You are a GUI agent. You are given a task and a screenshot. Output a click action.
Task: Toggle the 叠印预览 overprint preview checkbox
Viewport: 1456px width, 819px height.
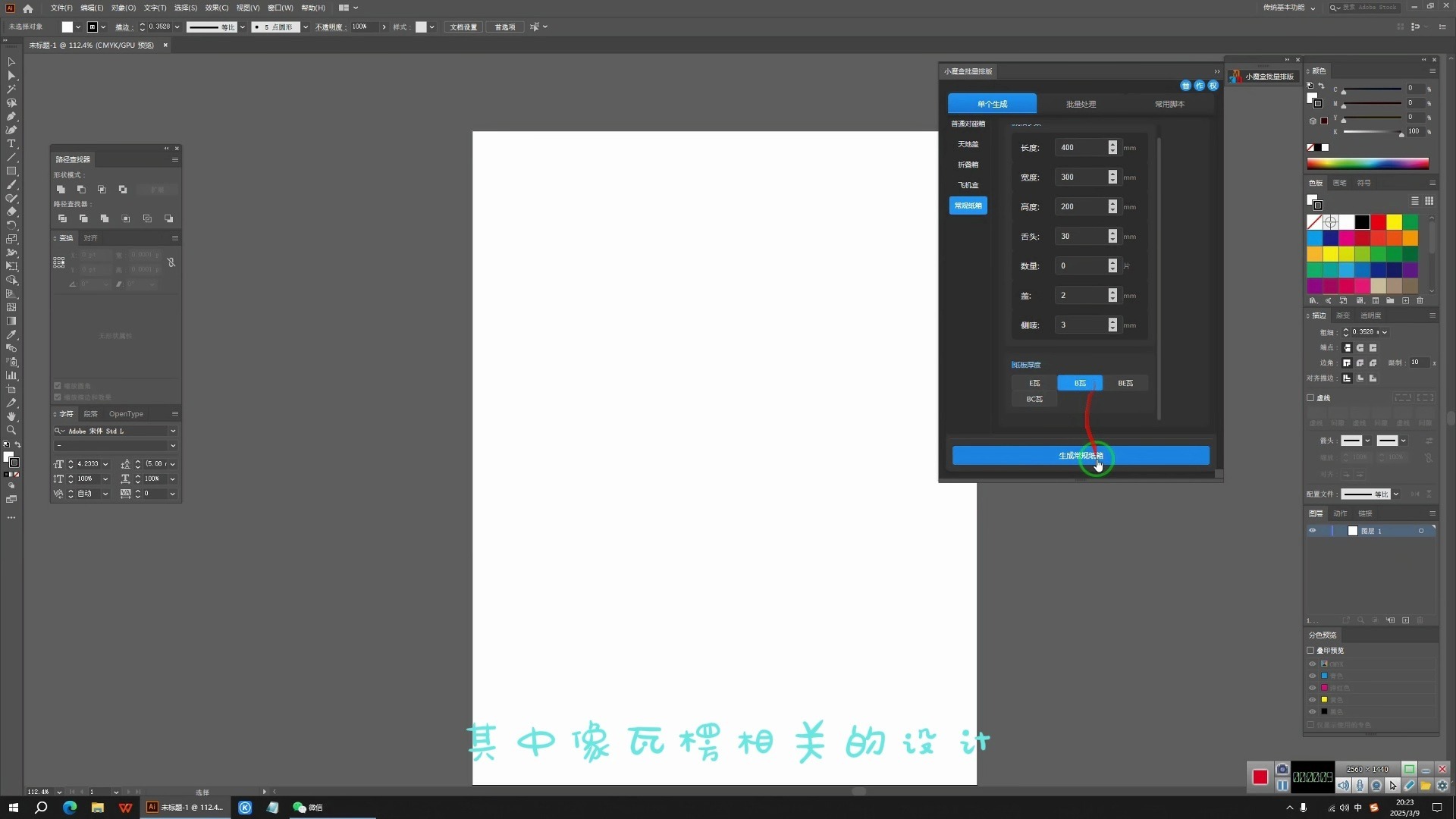click(x=1310, y=650)
